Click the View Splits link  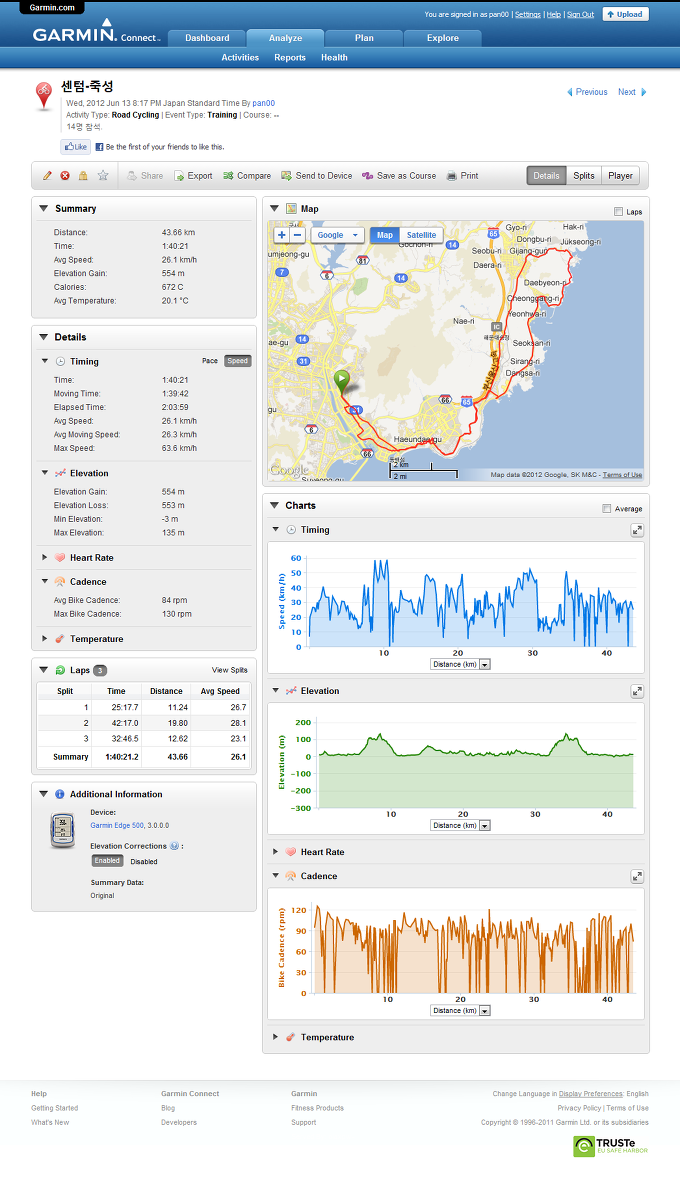click(x=229, y=670)
